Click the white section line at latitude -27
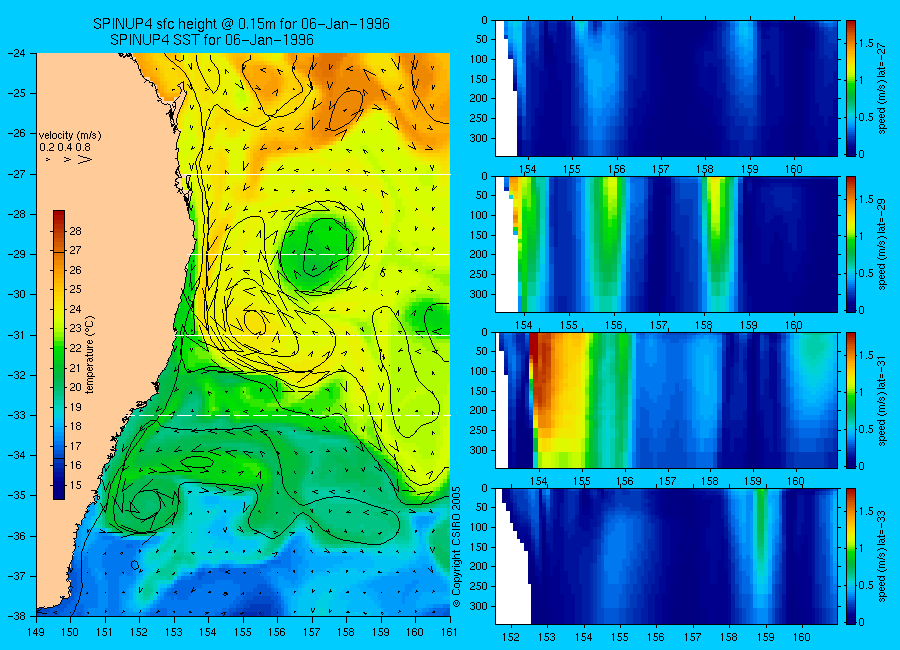 click(321, 175)
